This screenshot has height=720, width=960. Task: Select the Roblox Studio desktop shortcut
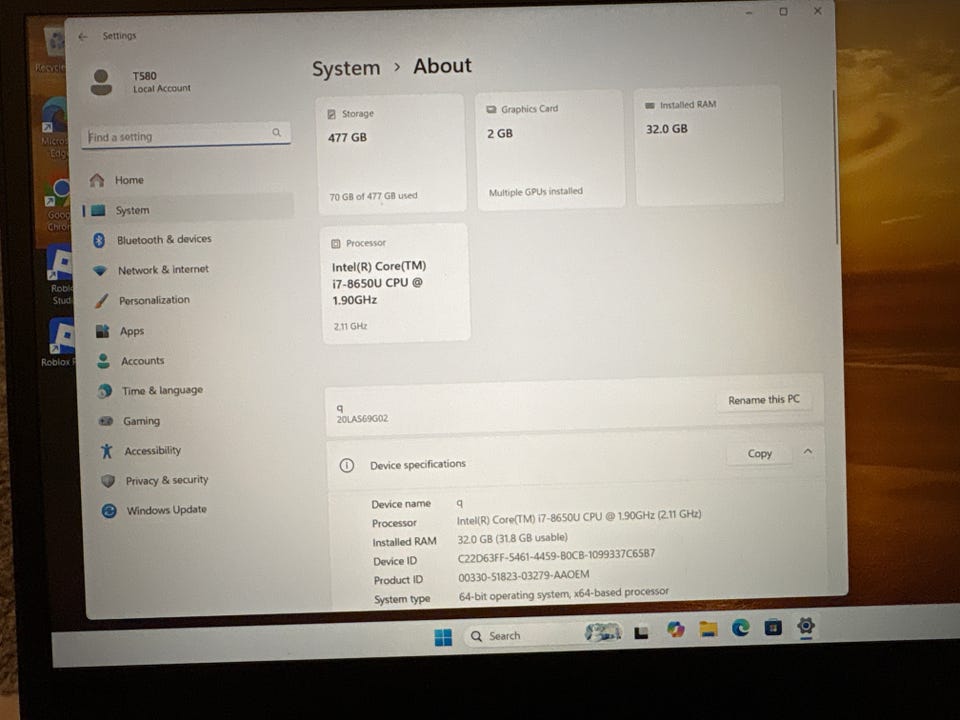pos(60,275)
